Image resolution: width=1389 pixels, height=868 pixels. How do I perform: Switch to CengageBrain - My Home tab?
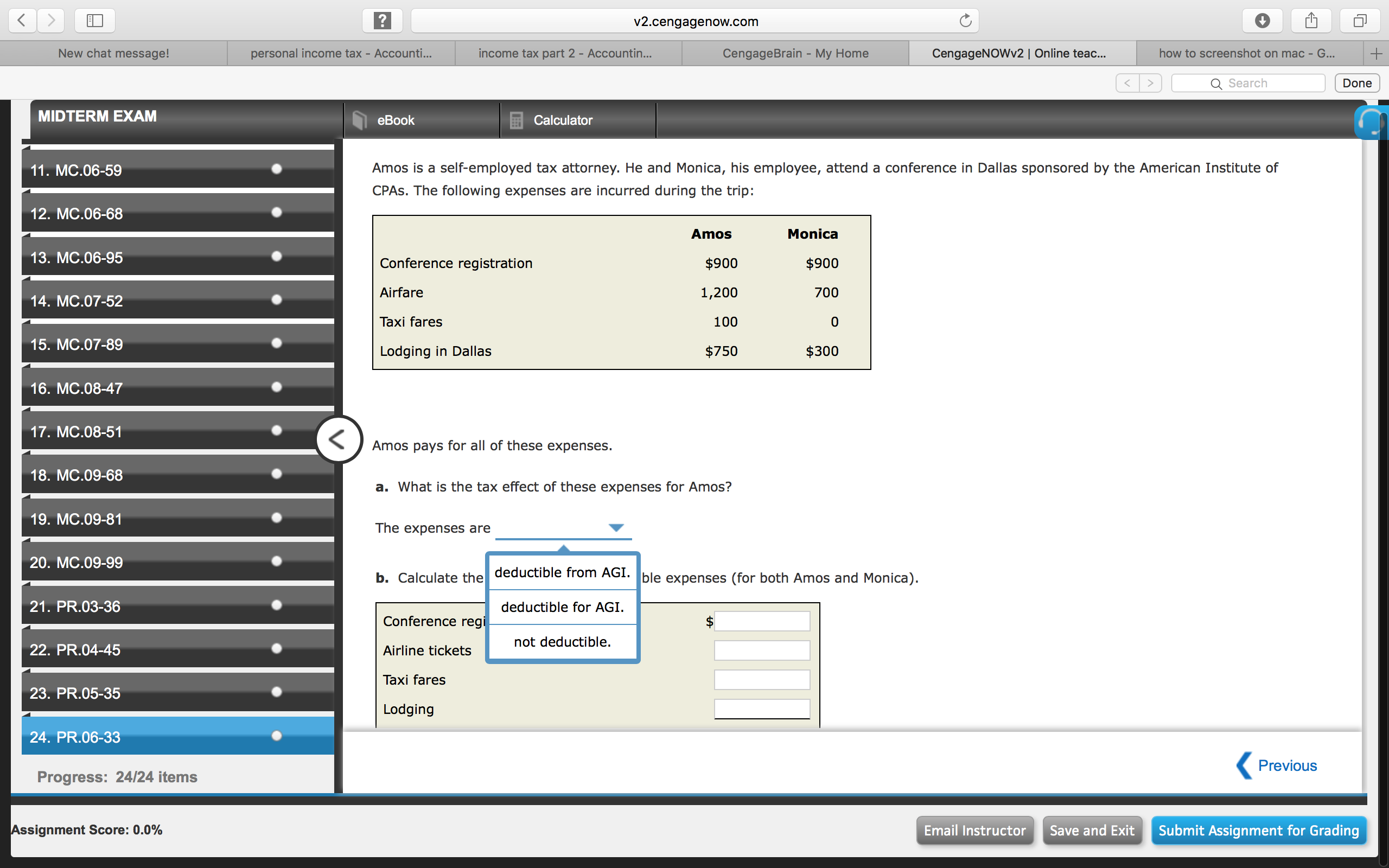(x=795, y=53)
